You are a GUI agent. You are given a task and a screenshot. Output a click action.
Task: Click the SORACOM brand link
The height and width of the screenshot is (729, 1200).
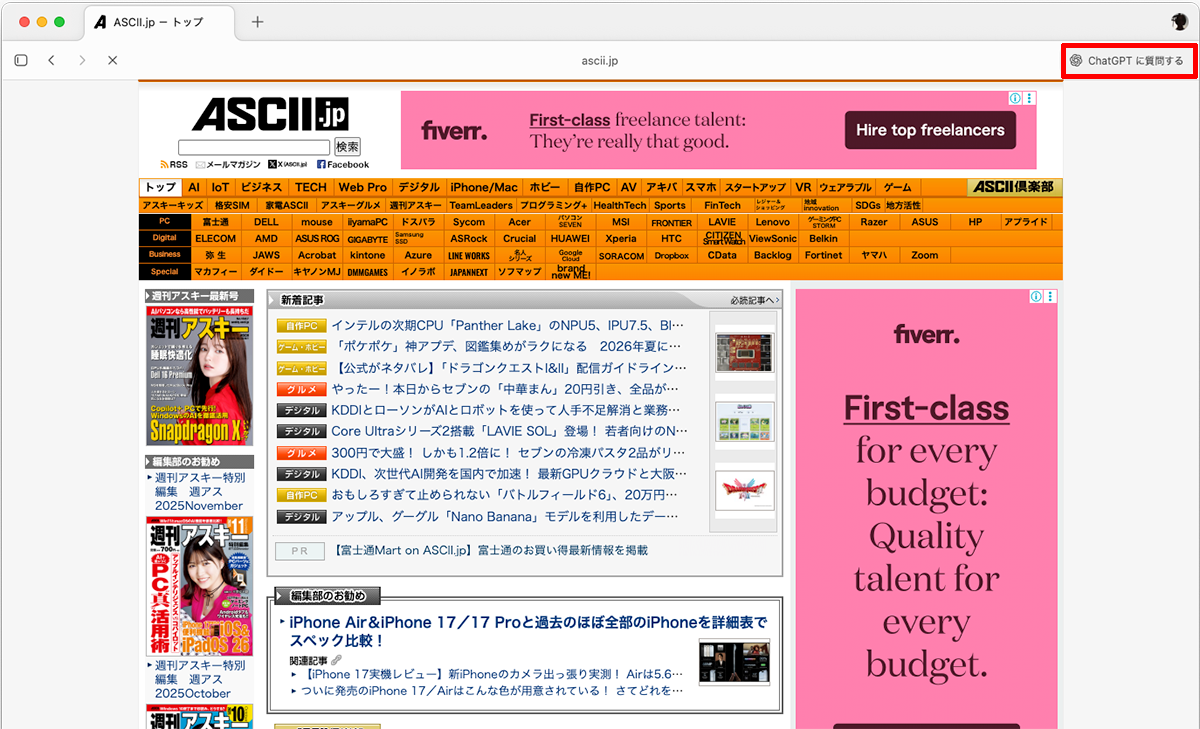tap(621, 255)
